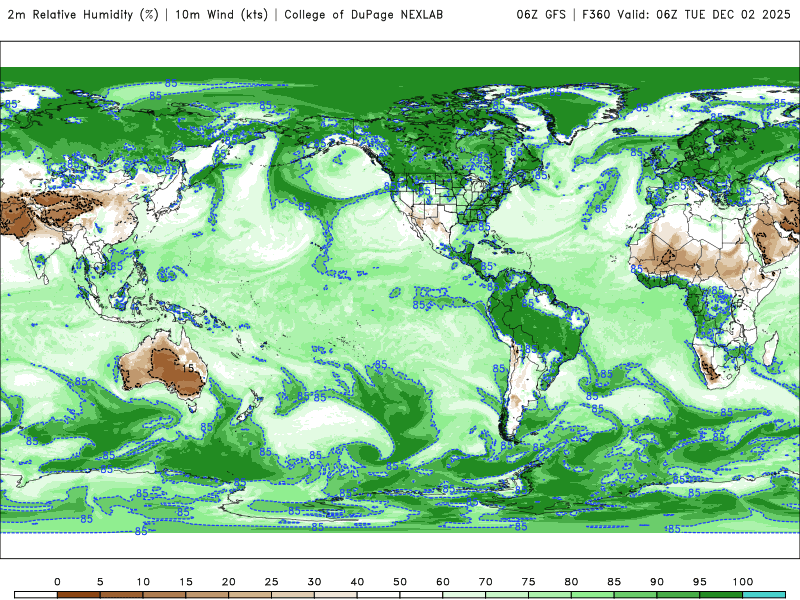Click the legend value '40'
This screenshot has width=800, height=600.
click(357, 582)
